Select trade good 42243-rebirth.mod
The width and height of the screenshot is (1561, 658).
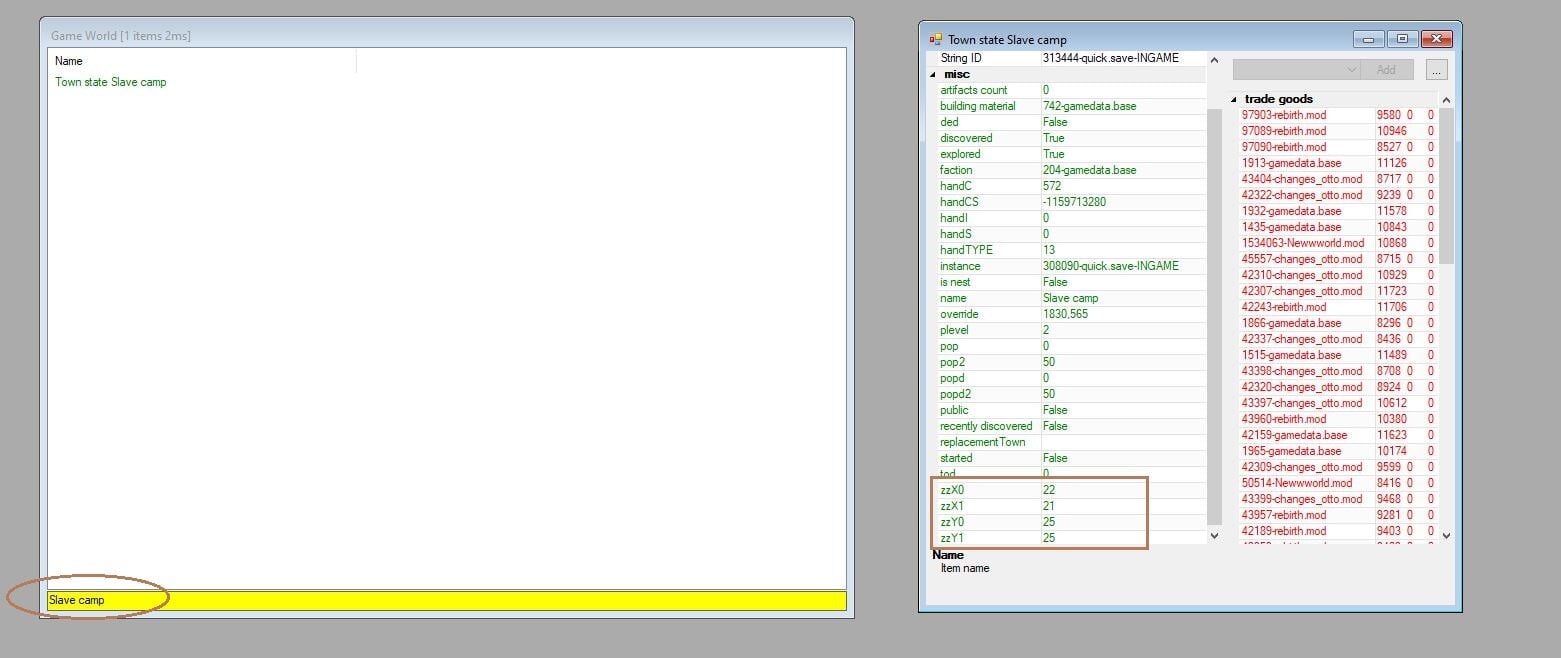tap(1284, 307)
